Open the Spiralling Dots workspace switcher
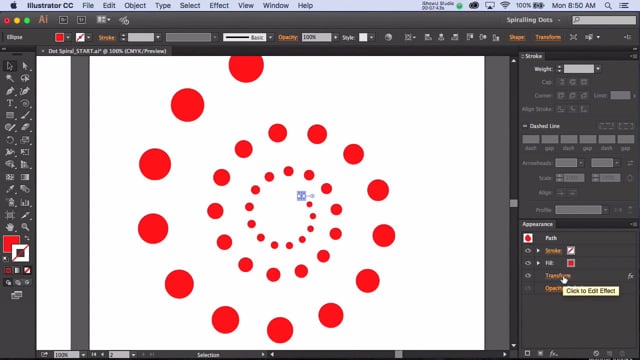 [533, 20]
